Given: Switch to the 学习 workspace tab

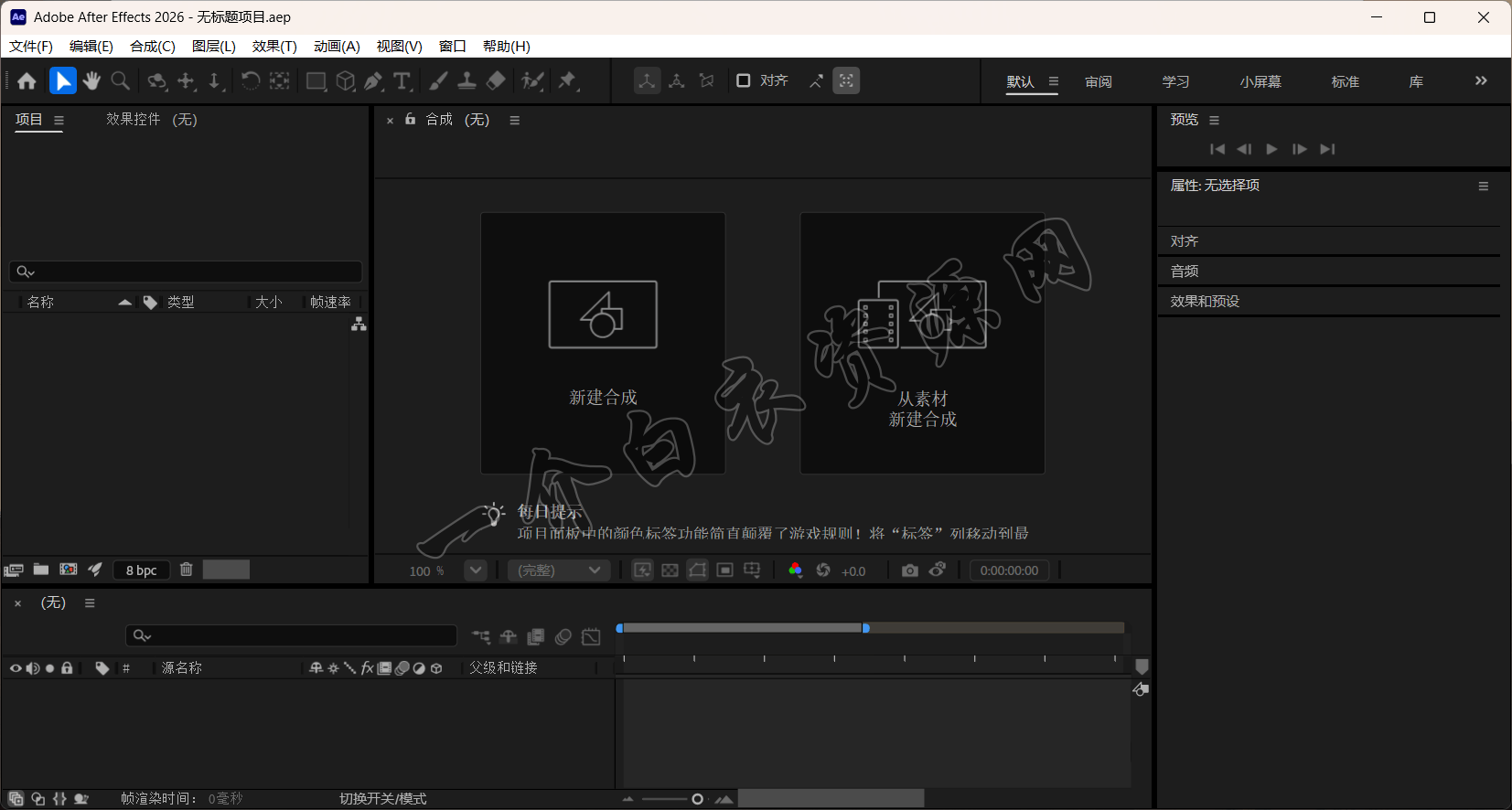Looking at the screenshot, I should [x=1175, y=82].
